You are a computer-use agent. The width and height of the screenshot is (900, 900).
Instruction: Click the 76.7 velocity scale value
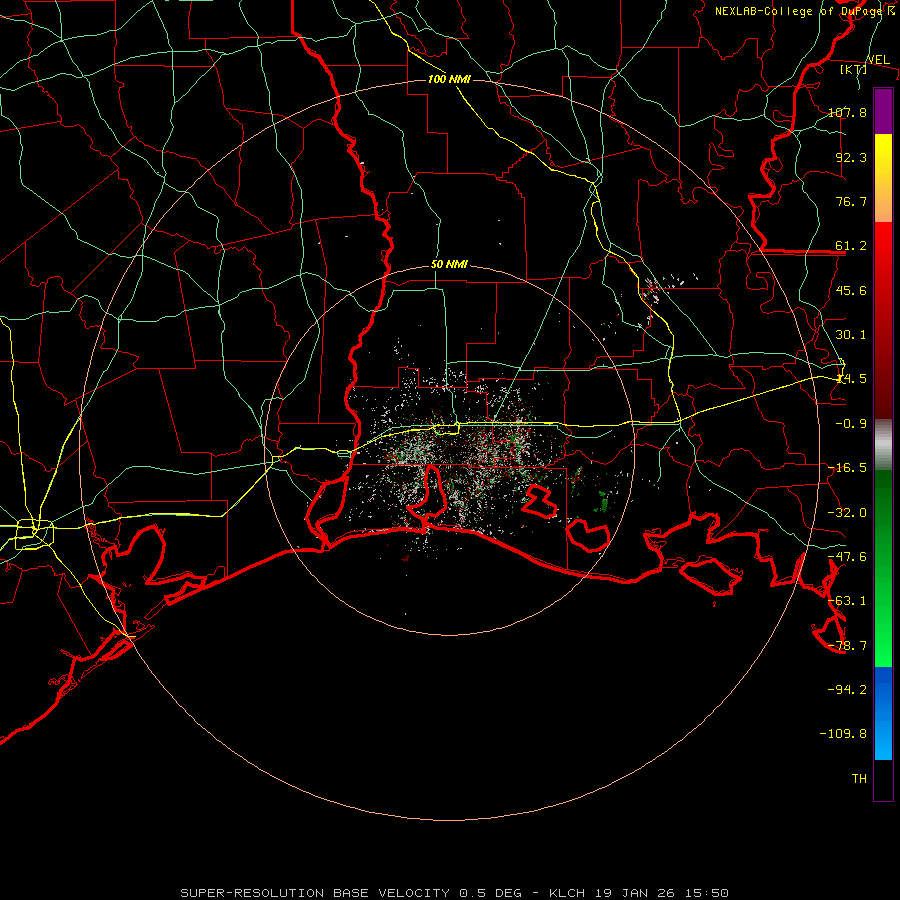point(851,201)
